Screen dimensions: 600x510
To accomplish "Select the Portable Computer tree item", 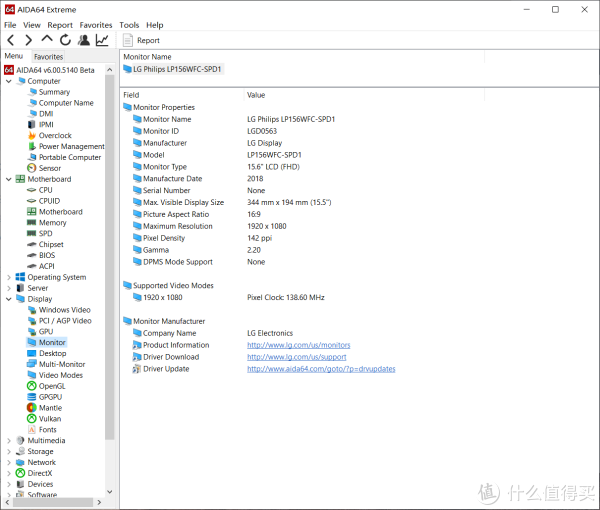I will (70, 157).
